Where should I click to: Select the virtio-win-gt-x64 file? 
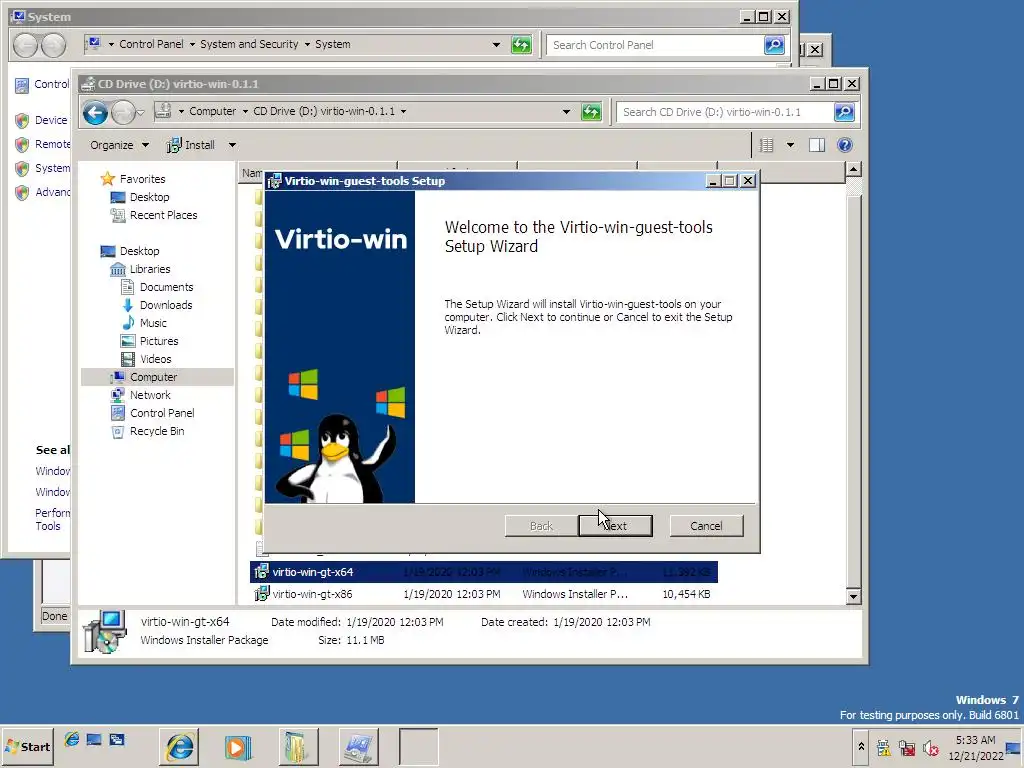(483, 572)
